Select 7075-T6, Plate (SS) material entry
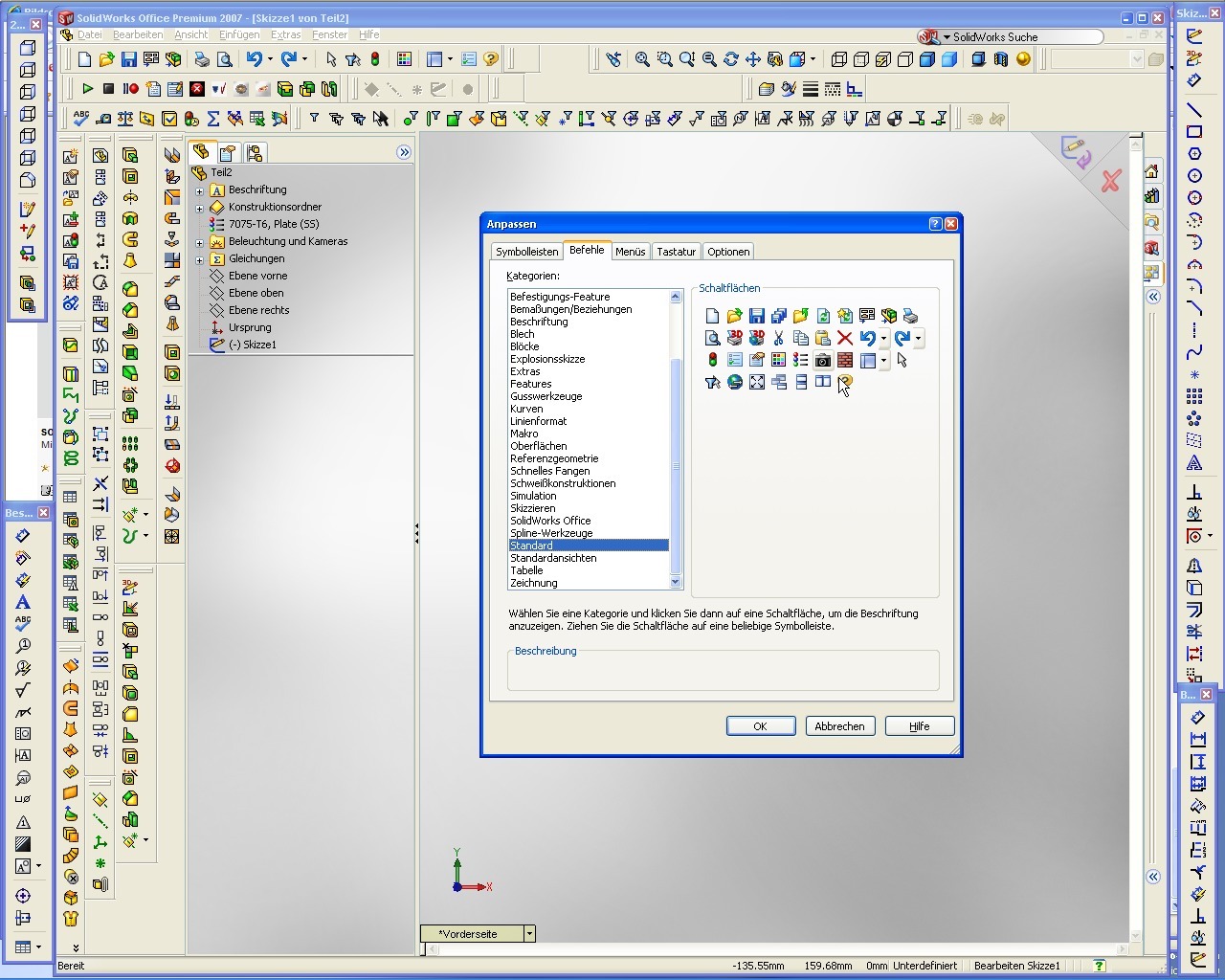This screenshot has height=980, width=1225. point(274,224)
